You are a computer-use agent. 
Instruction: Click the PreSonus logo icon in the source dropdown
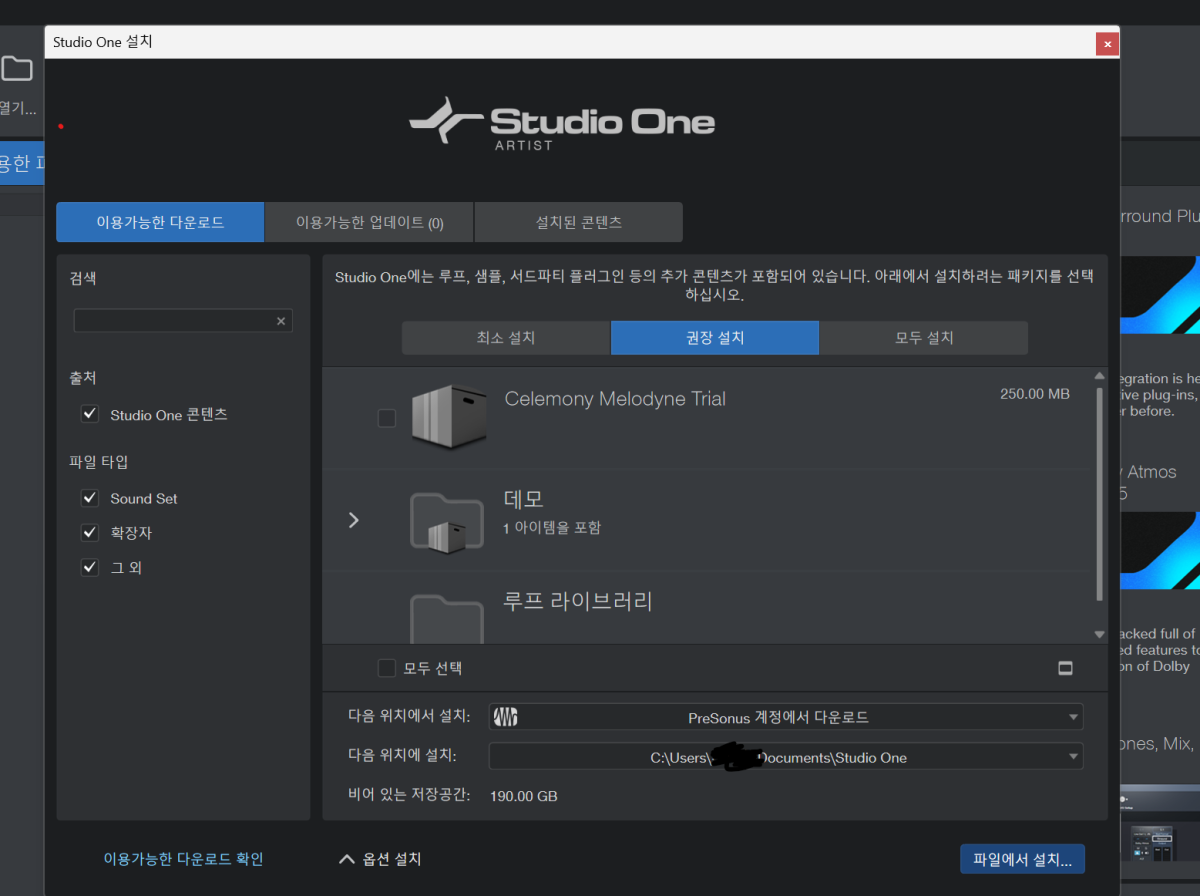pos(506,717)
